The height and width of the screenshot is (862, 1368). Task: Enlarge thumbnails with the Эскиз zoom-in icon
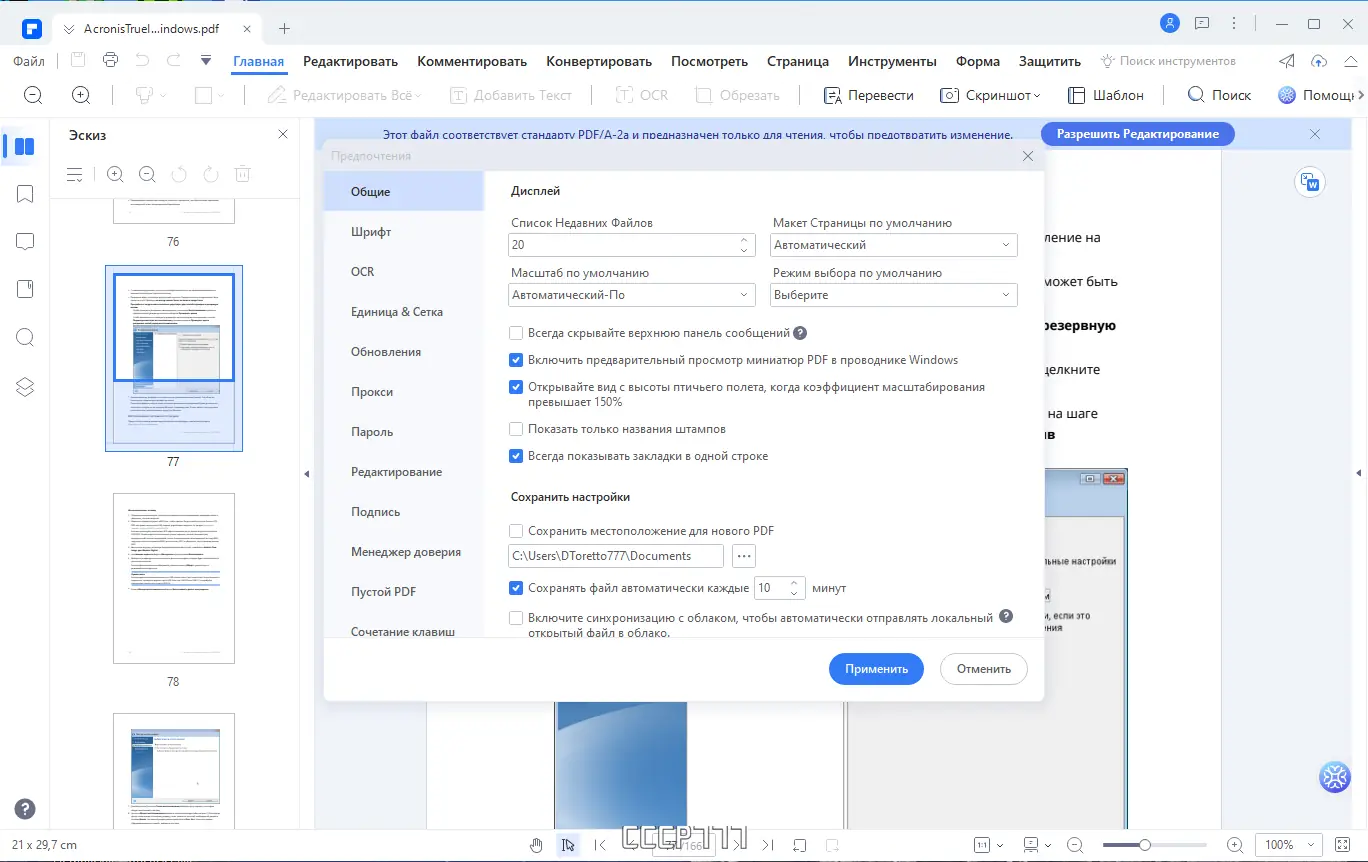pyautogui.click(x=115, y=175)
